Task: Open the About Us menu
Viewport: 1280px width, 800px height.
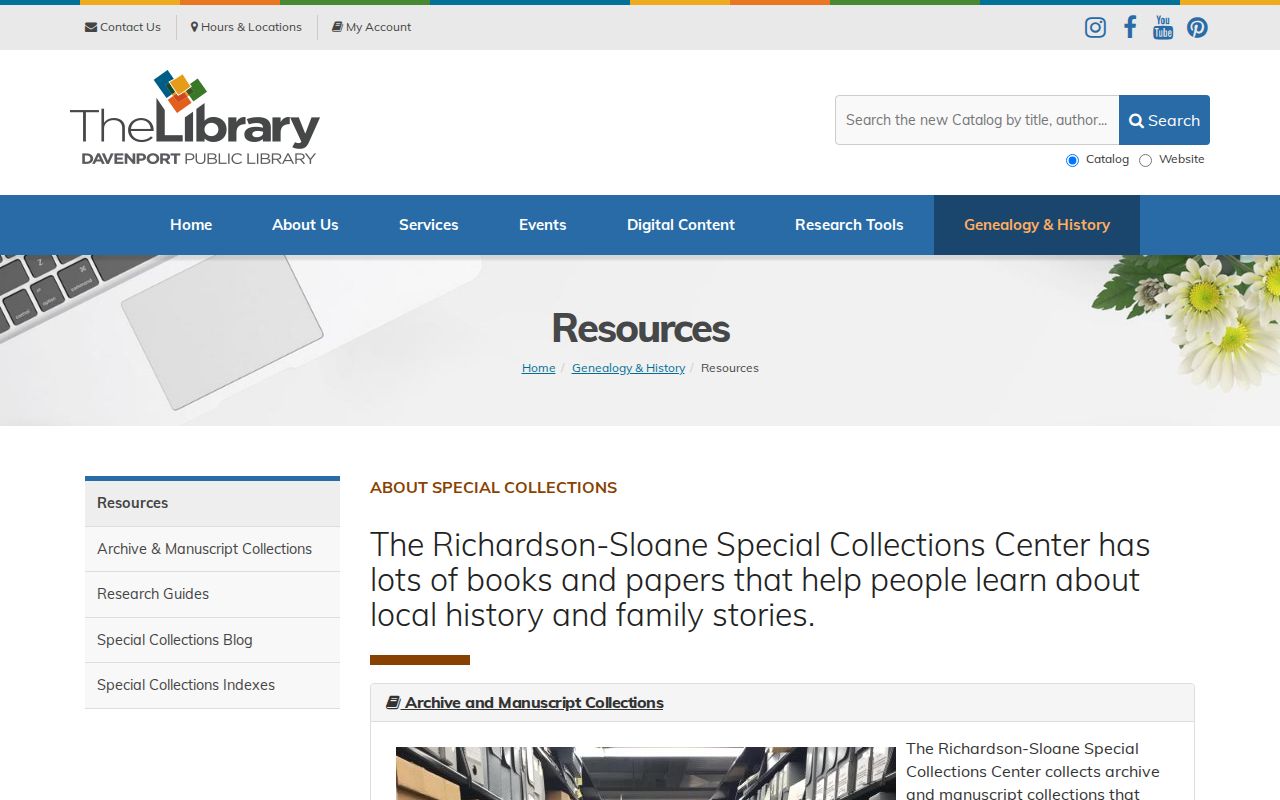Action: click(305, 225)
